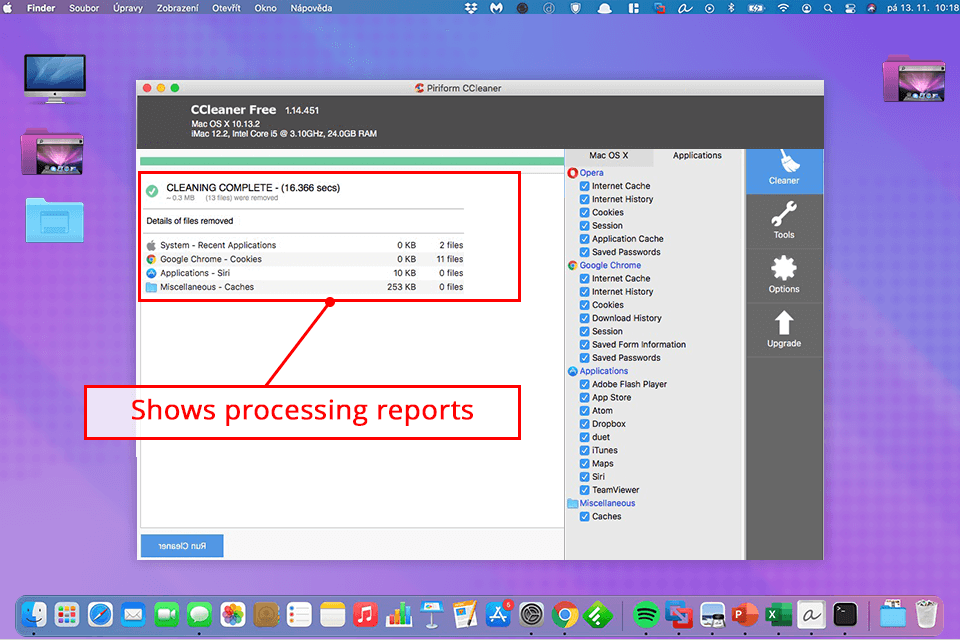
Task: Click the Upgrade arrow icon
Action: (x=784, y=322)
